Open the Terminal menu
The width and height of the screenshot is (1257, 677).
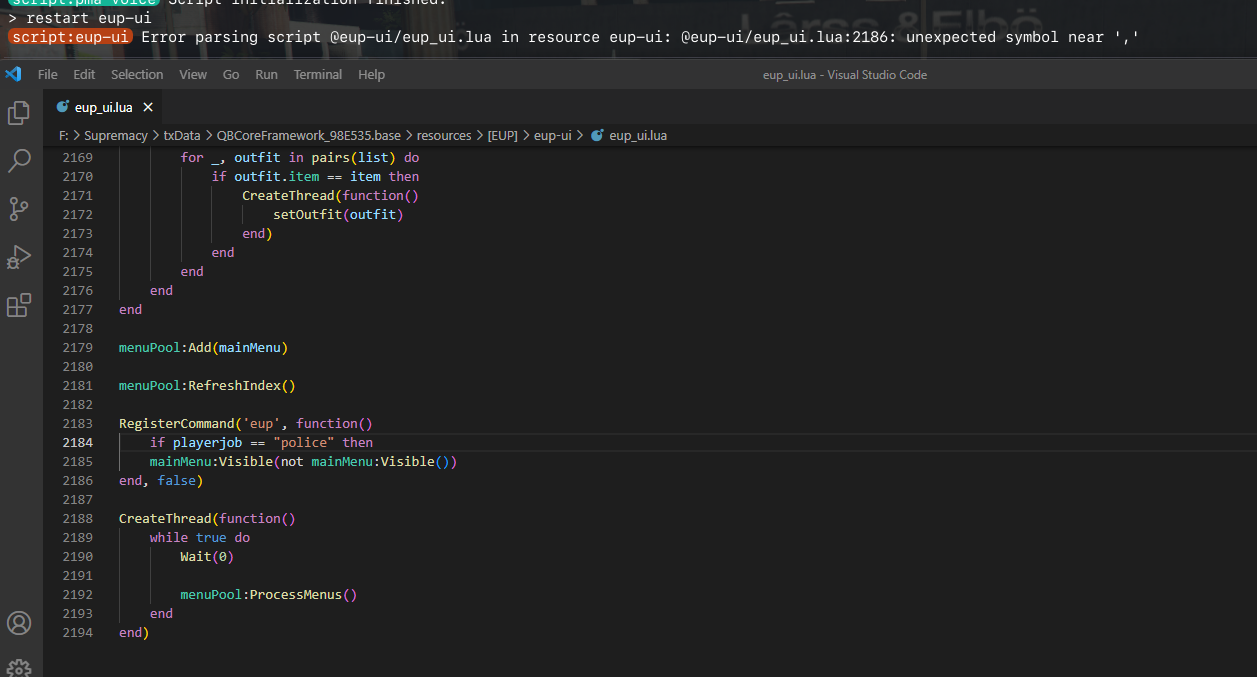coord(317,74)
